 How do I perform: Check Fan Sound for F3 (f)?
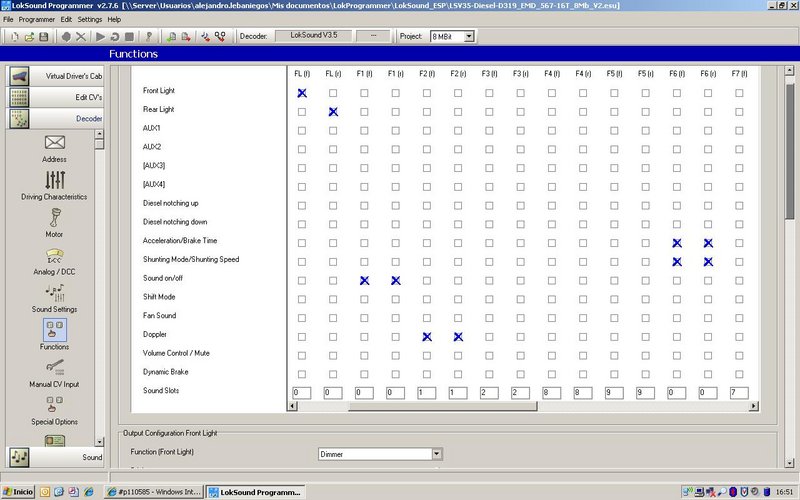point(489,318)
